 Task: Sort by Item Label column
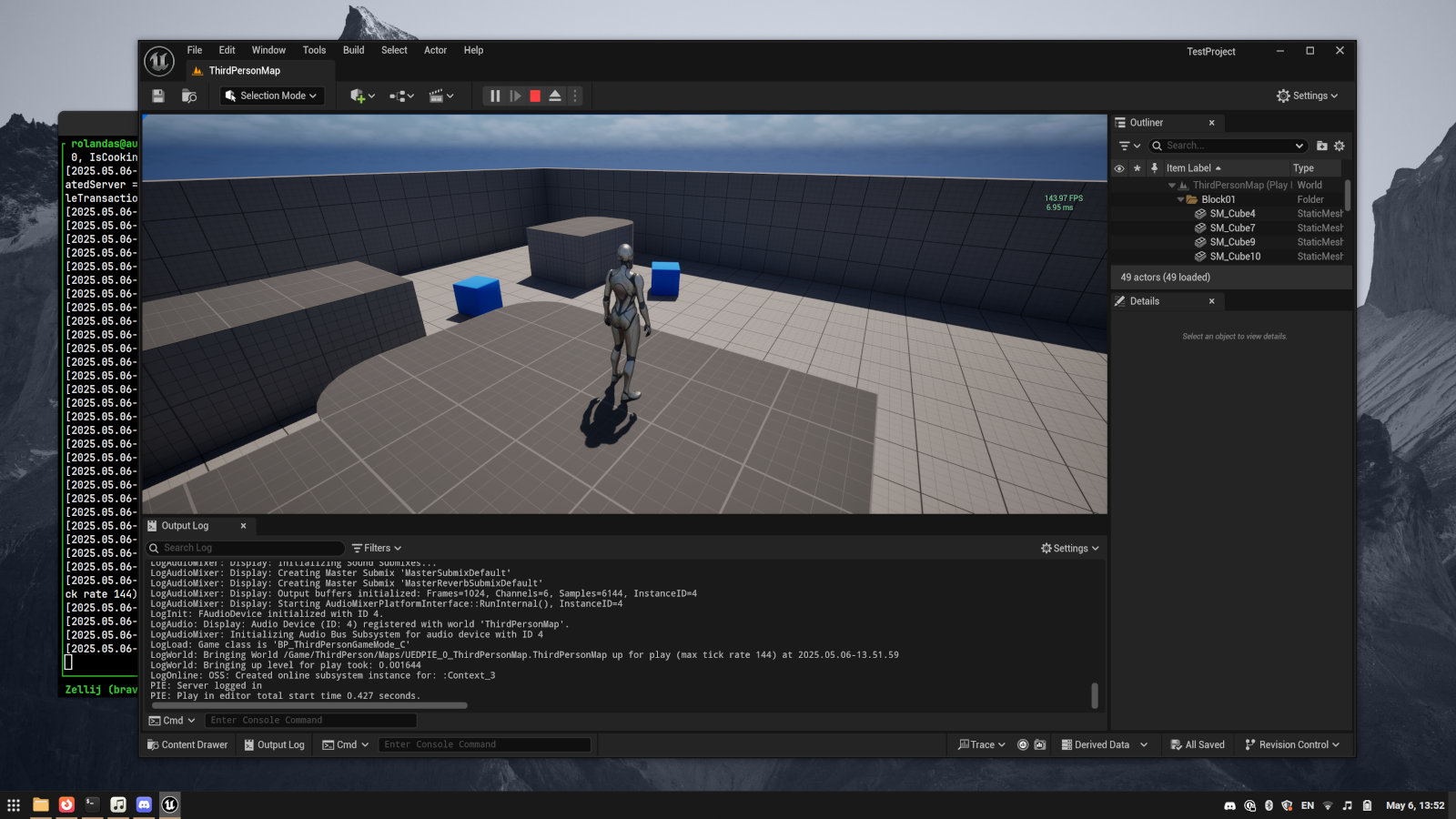1224,168
